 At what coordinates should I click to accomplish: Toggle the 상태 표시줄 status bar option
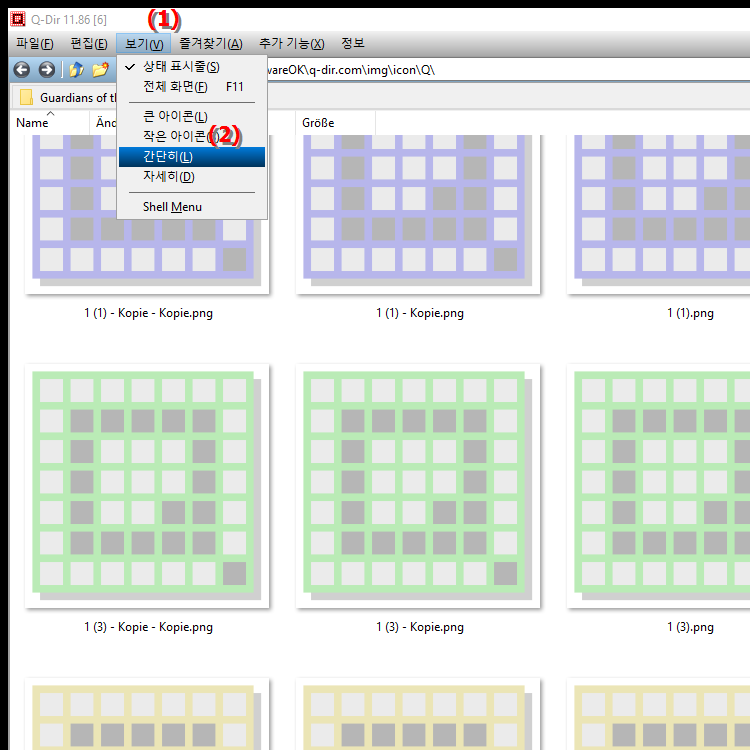tap(181, 67)
